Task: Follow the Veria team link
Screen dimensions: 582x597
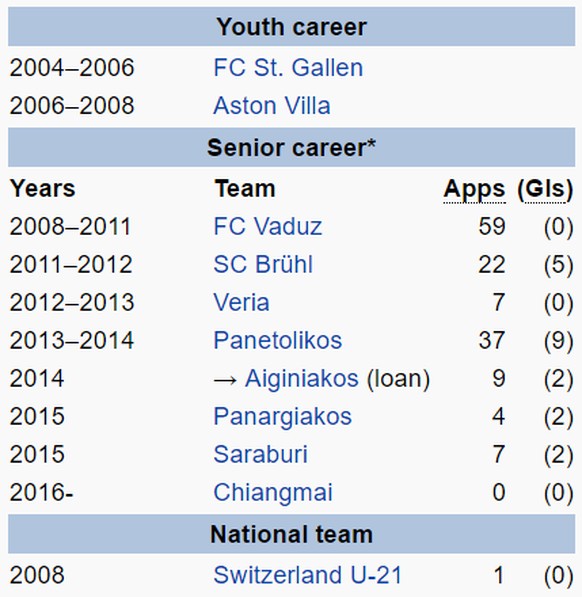Action: click(241, 302)
